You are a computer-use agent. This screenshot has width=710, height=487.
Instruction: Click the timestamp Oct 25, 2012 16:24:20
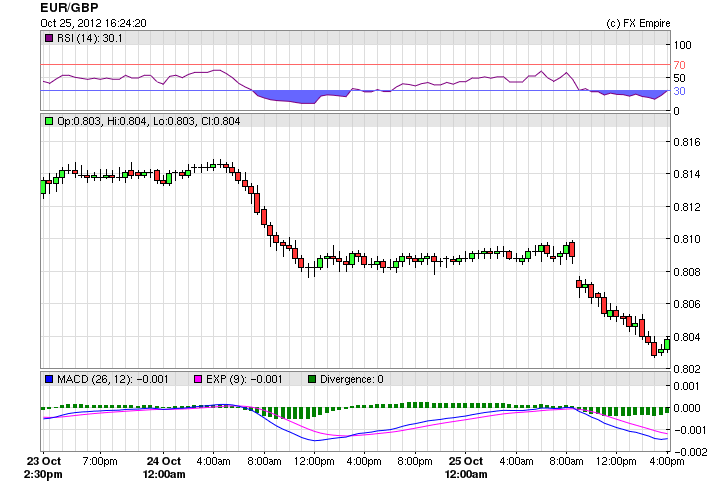pyautogui.click(x=93, y=23)
